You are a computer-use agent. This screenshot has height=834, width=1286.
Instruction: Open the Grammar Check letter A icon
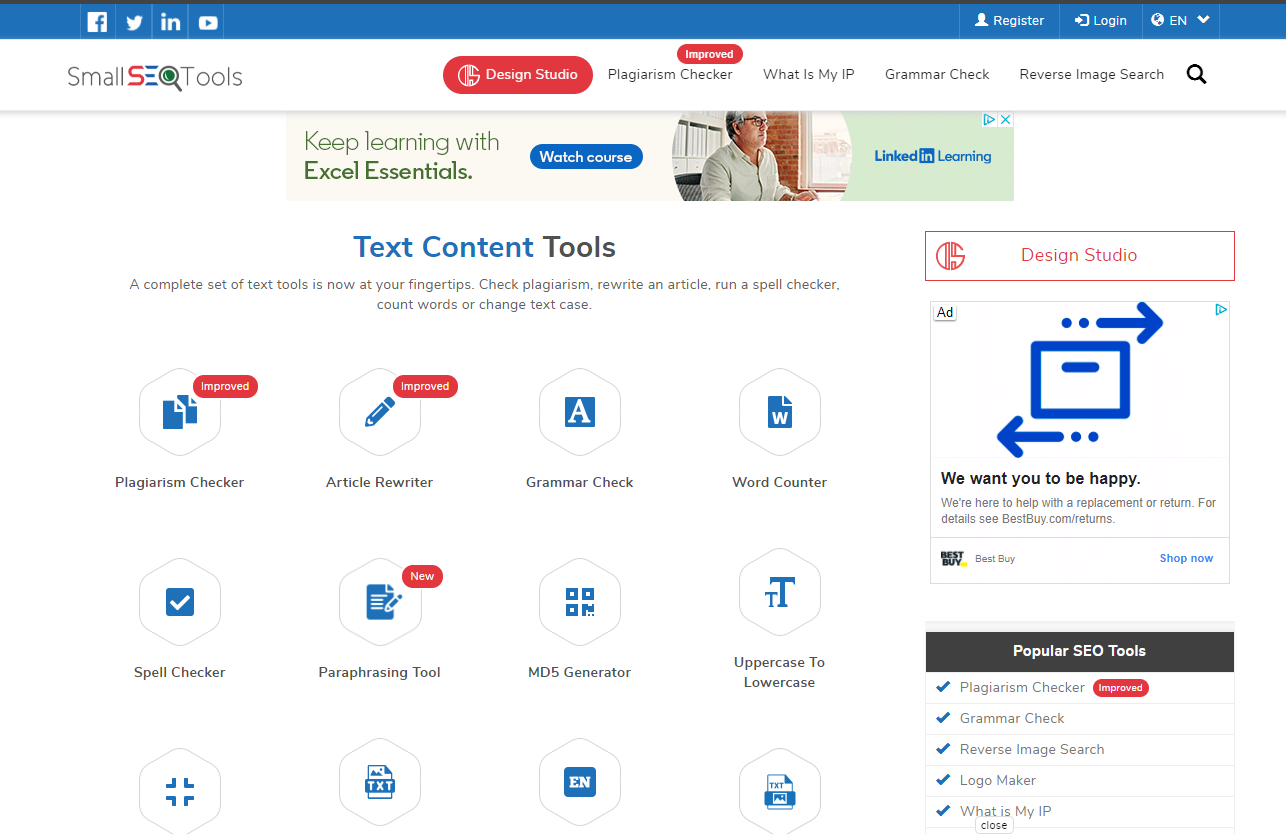tap(580, 411)
